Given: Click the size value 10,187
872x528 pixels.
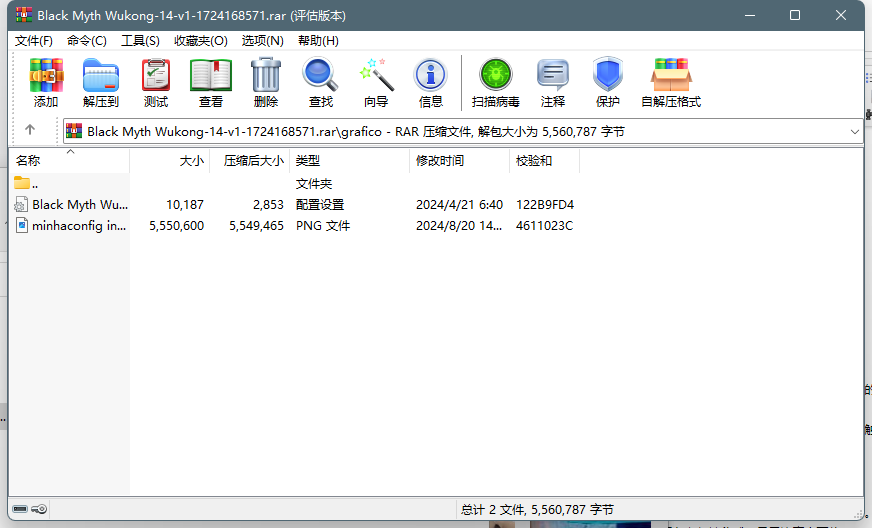Looking at the screenshot, I should coord(185,205).
